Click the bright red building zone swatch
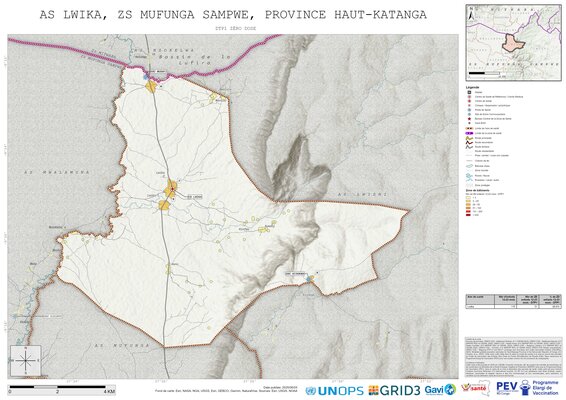 468,211
